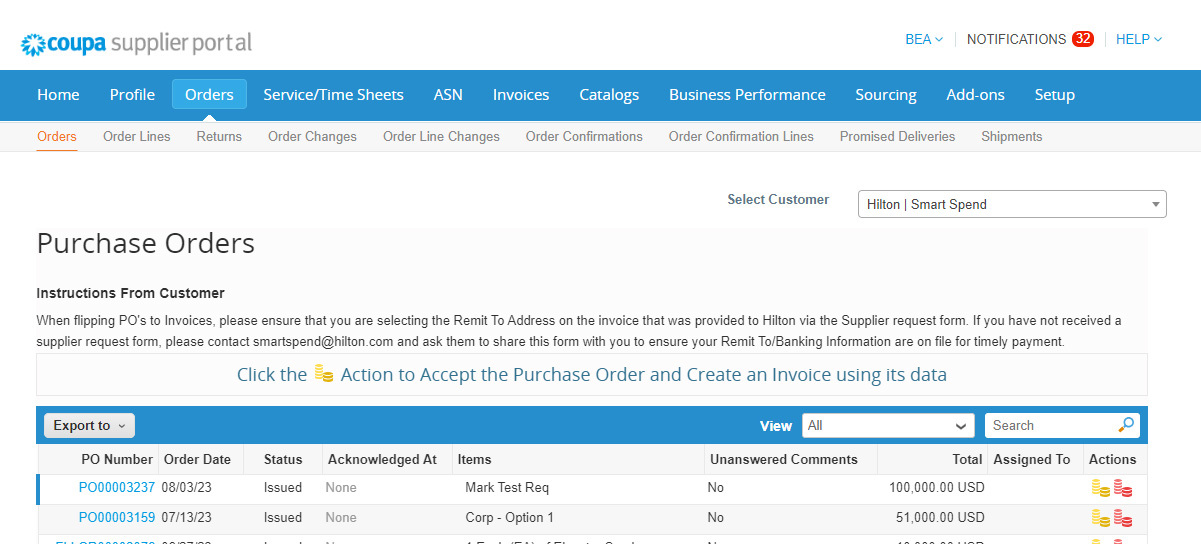
Task: Select the Orders sub-tab
Action: (x=57, y=136)
